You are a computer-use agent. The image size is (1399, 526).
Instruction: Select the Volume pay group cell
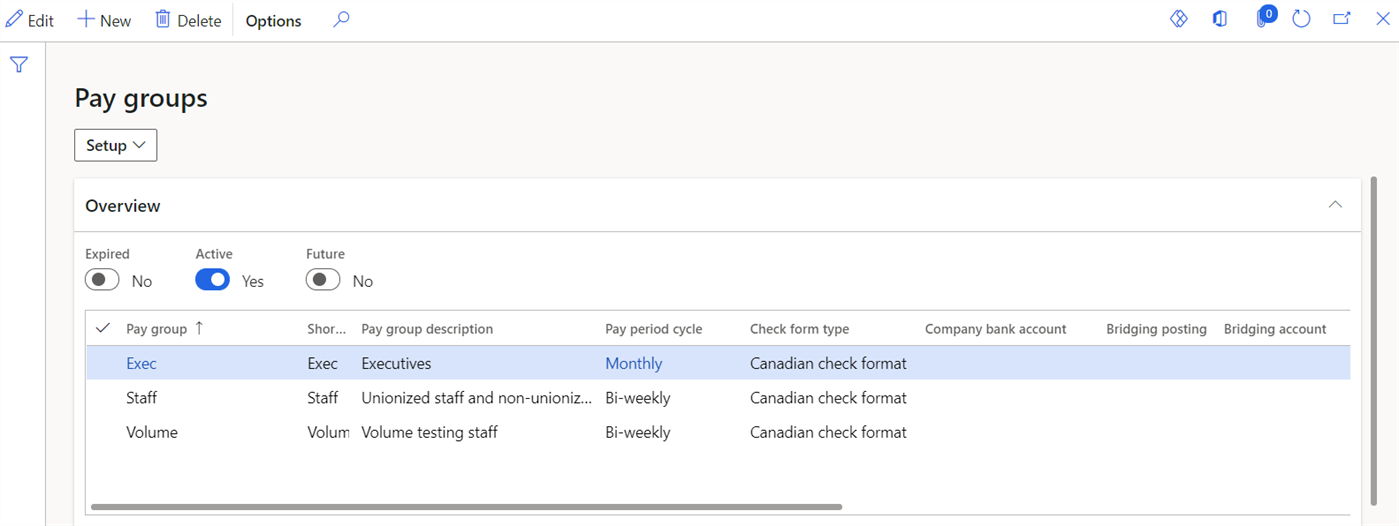pyautogui.click(x=152, y=433)
